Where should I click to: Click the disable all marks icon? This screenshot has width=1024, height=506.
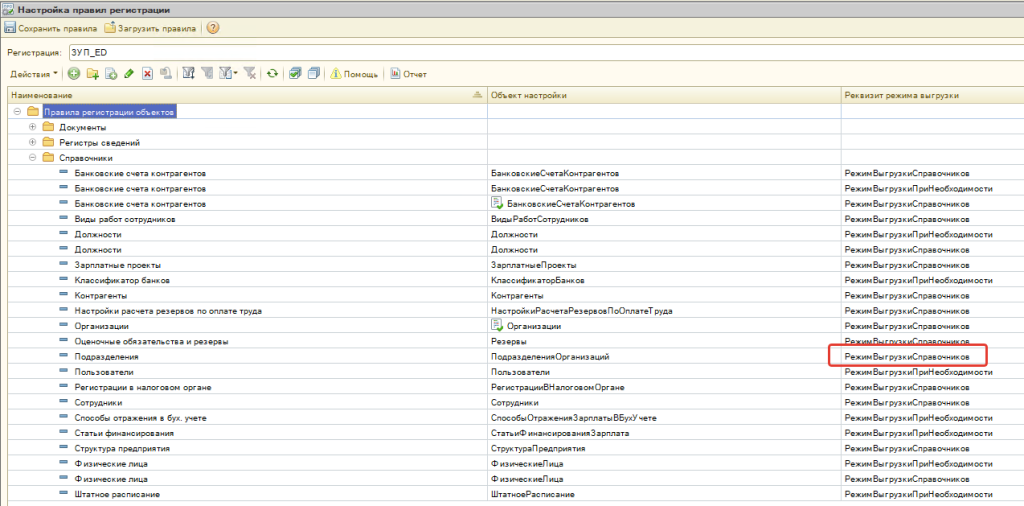(x=313, y=74)
